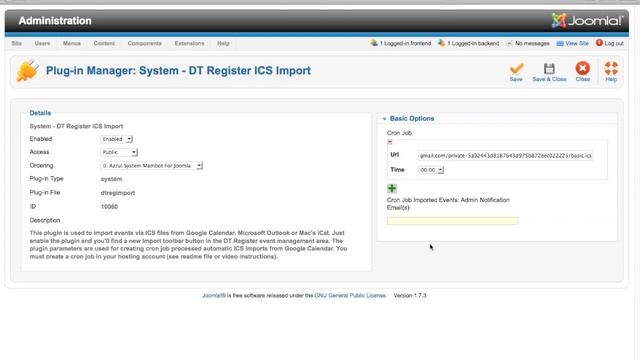Click the Save & Close disk icon
640x360 pixels.
[x=549, y=68]
